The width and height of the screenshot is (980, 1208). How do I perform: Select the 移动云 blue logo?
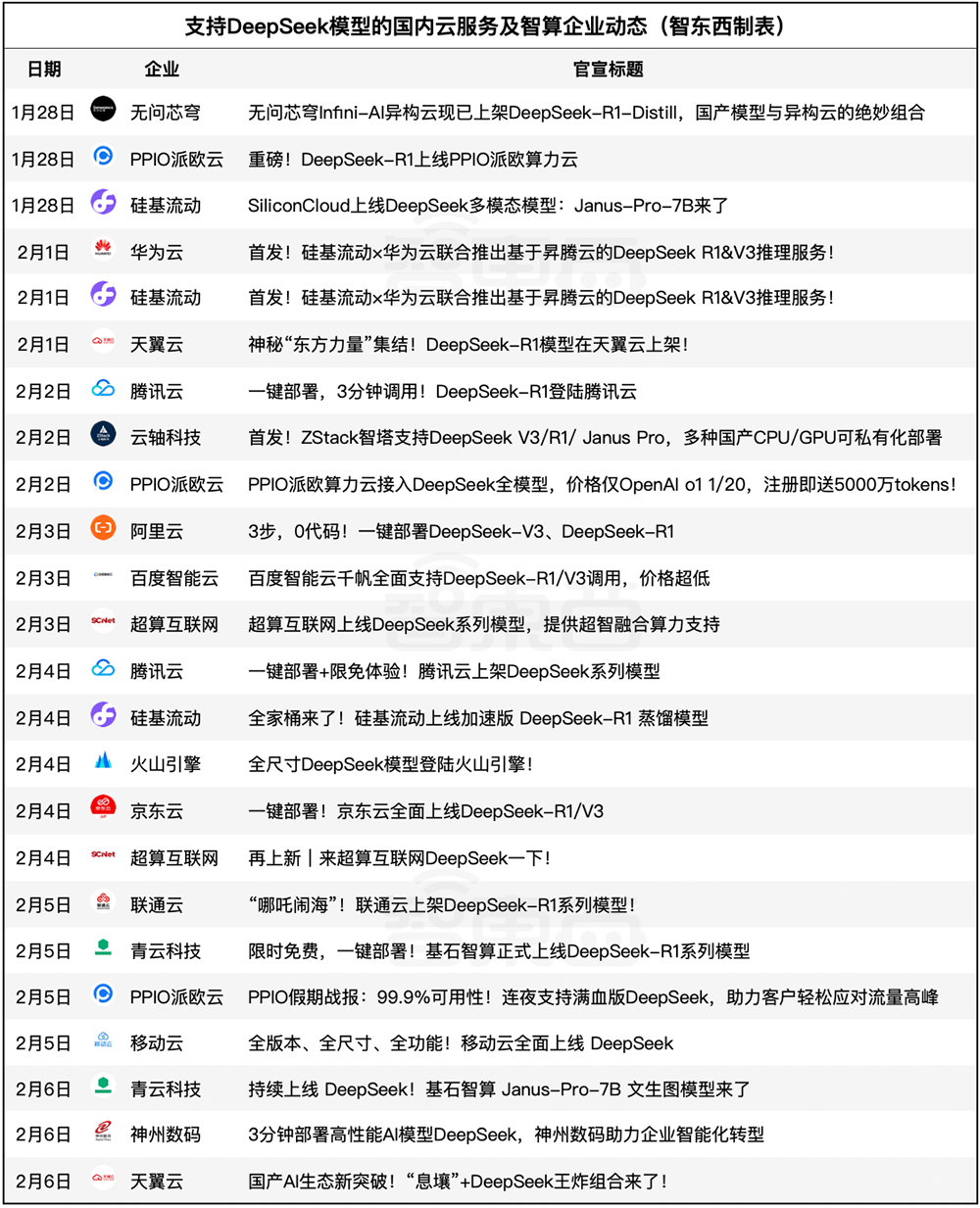coord(103,1041)
